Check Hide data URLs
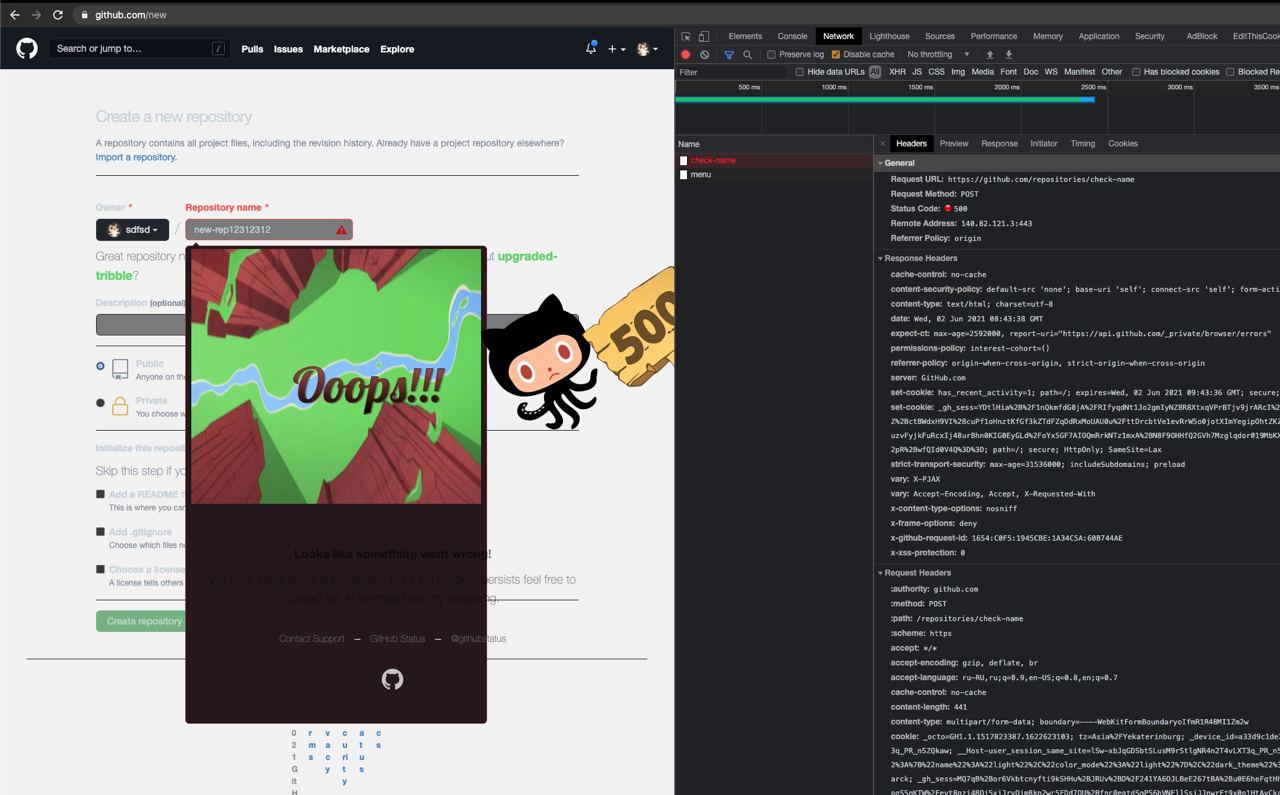This screenshot has width=1280, height=795. (x=800, y=72)
